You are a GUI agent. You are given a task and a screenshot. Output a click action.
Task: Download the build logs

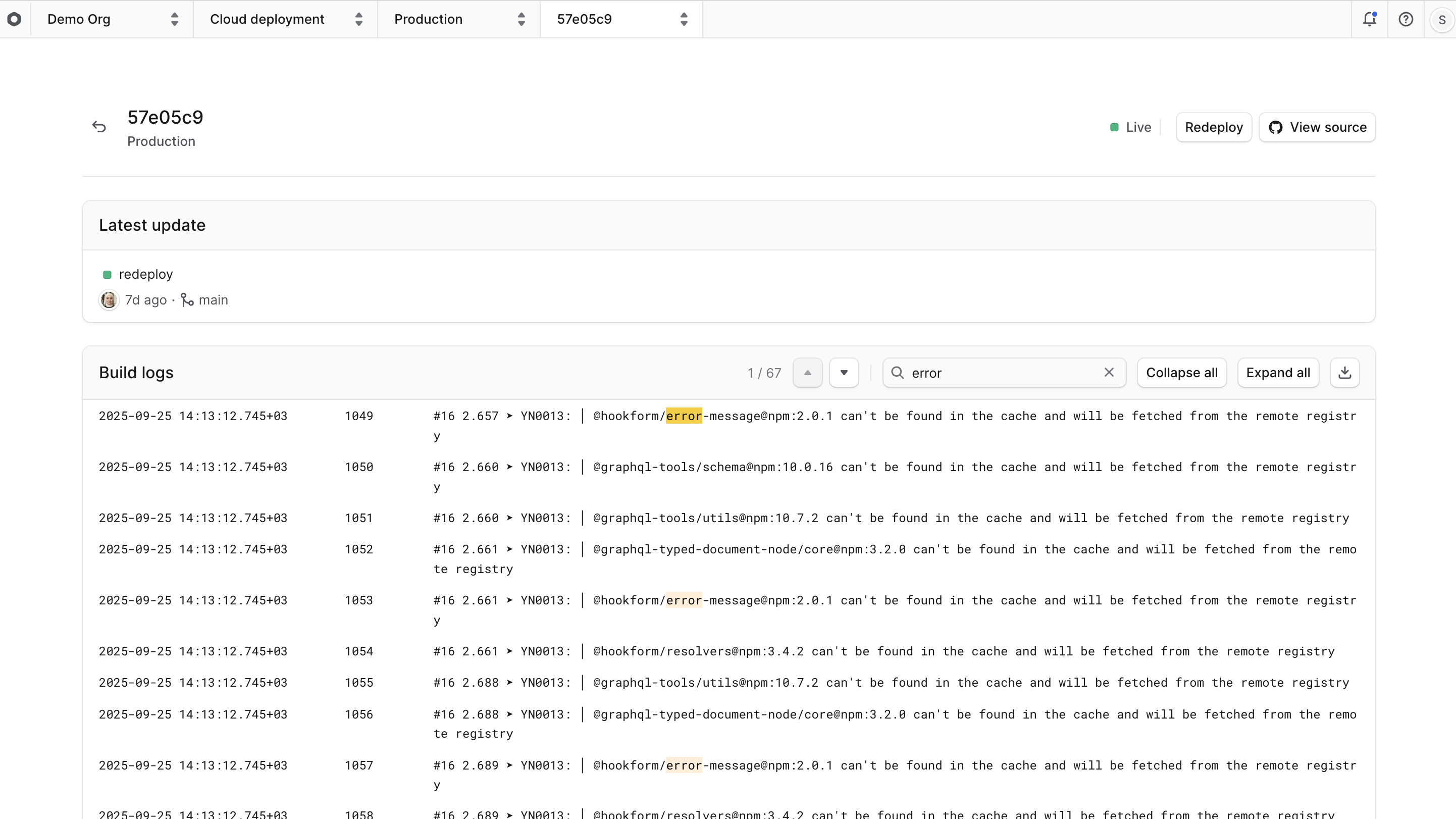[x=1344, y=373]
